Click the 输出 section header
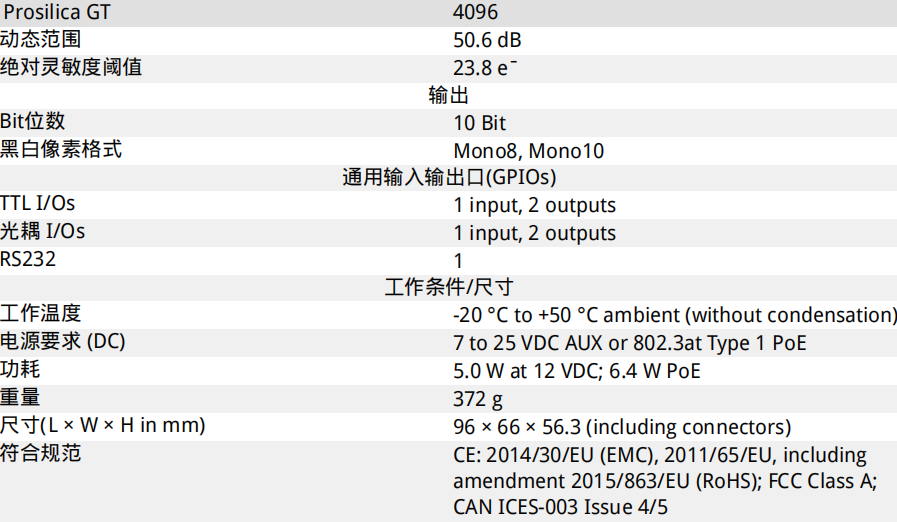Viewport: 897px width, 522px height. click(448, 95)
